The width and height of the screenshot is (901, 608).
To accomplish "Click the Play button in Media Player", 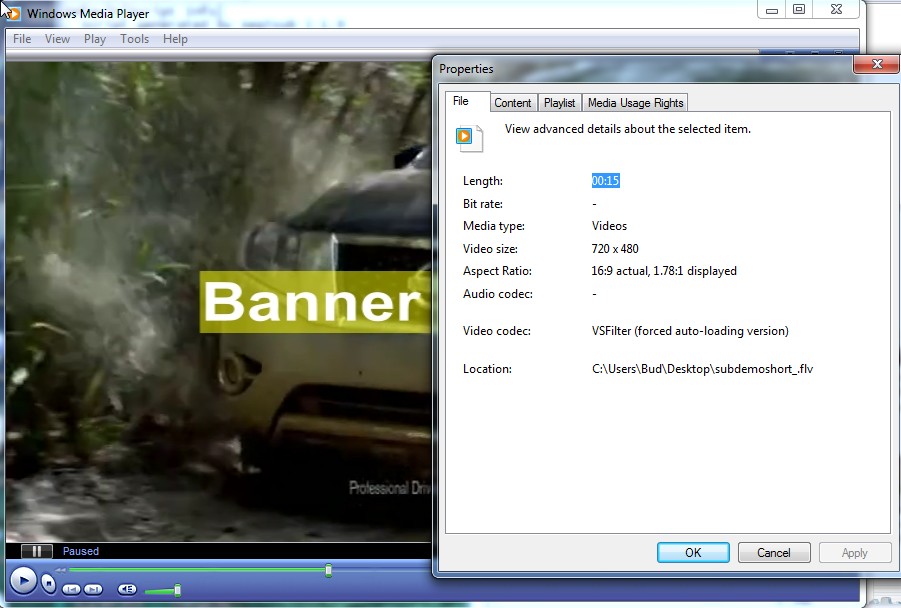I will (x=23, y=581).
